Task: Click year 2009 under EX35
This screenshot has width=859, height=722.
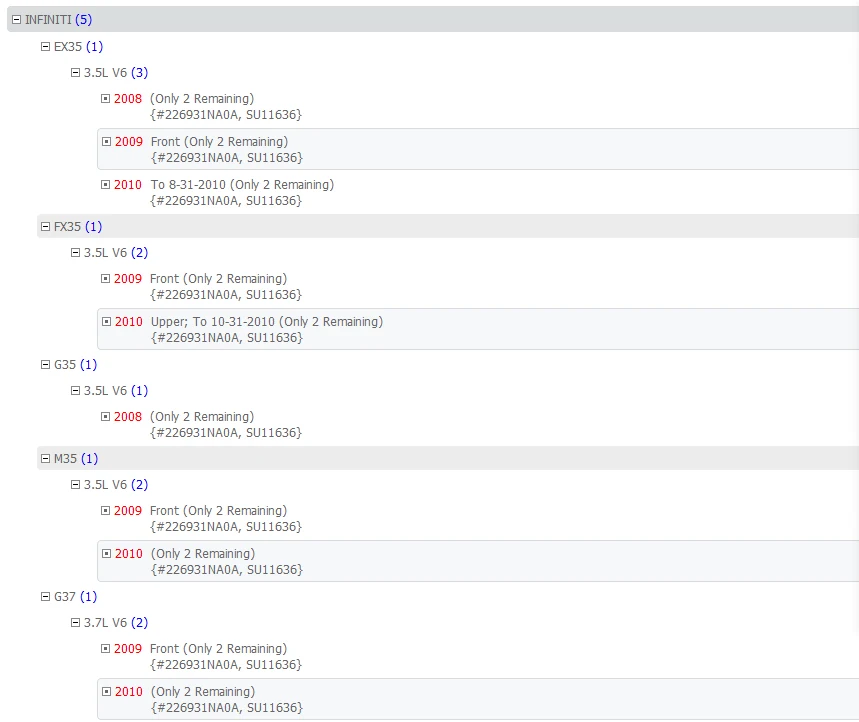Action: (129, 142)
